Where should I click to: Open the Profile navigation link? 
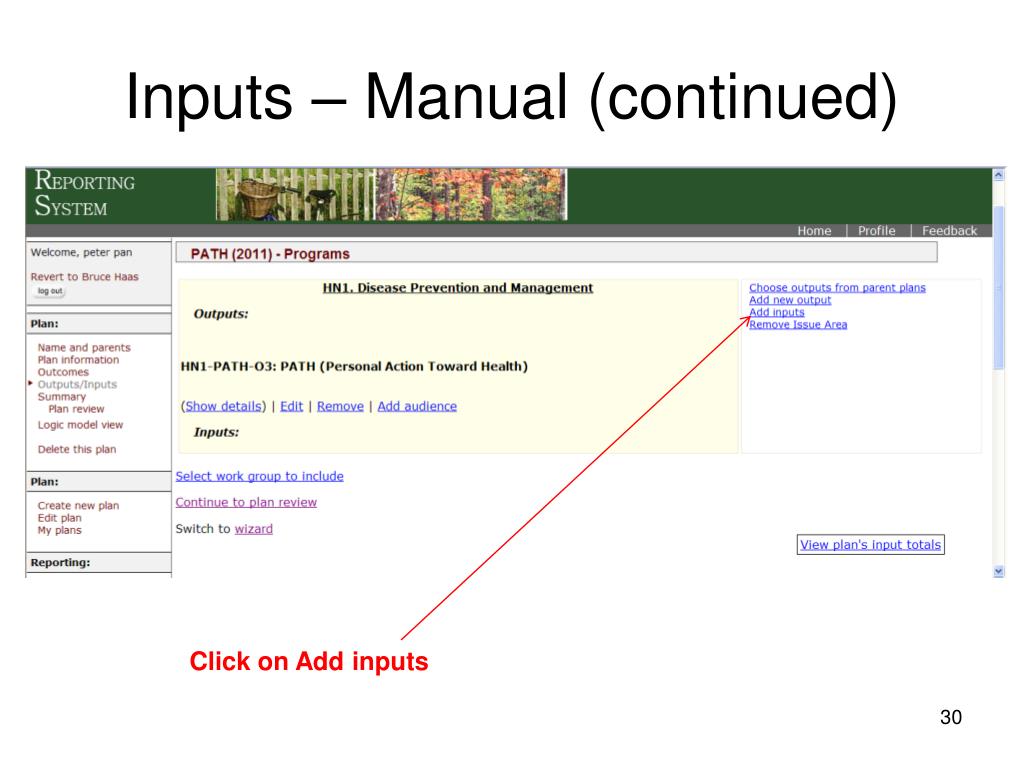point(876,231)
